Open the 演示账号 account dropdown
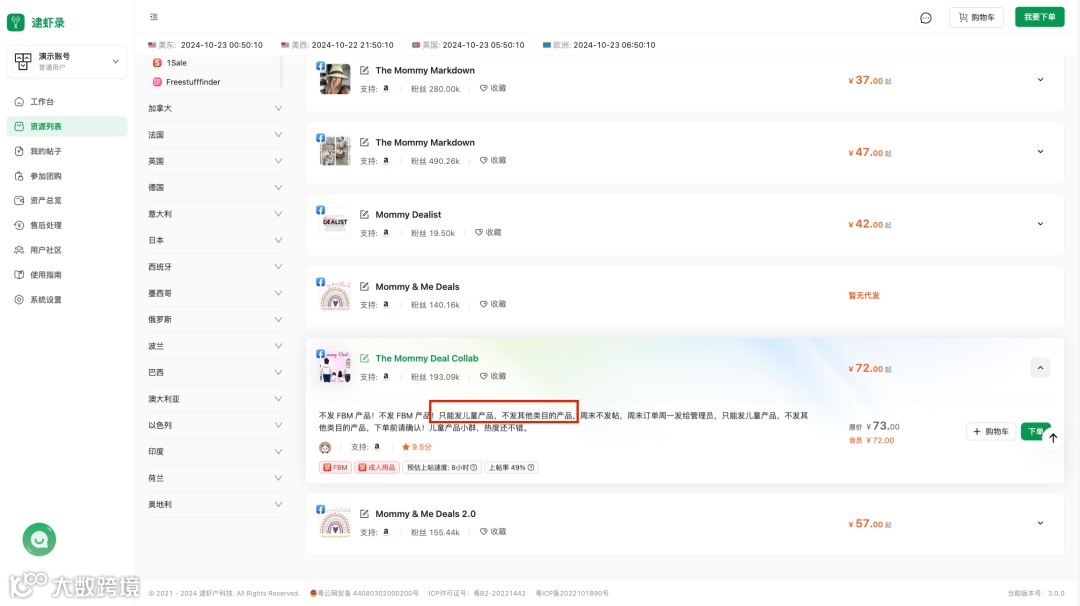The image size is (1080, 606). 67,61
